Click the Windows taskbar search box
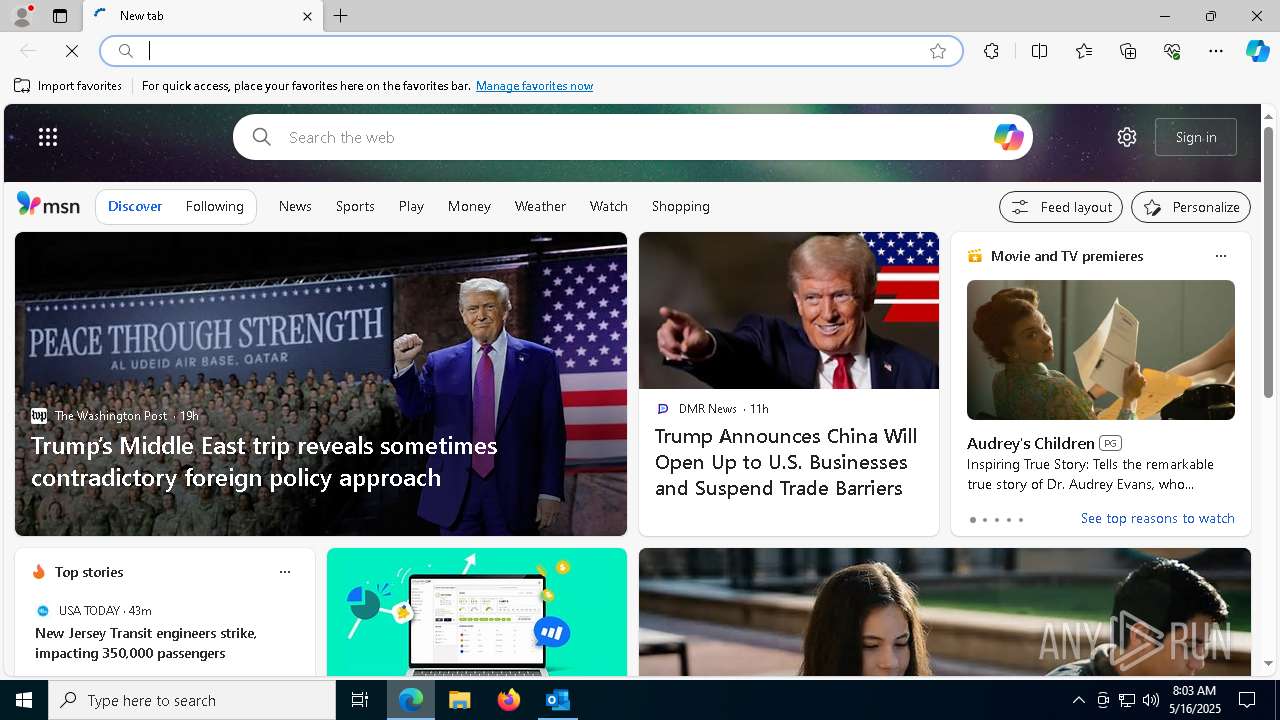1280x720 pixels. tap(192, 700)
